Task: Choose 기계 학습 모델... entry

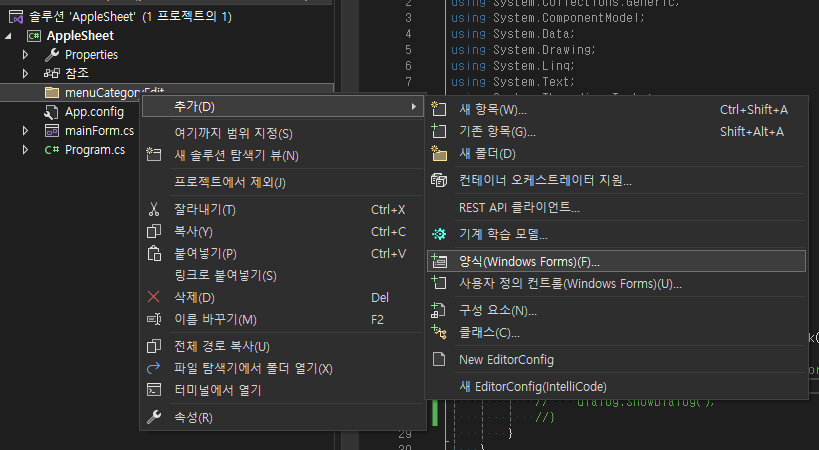Action: coord(616,234)
